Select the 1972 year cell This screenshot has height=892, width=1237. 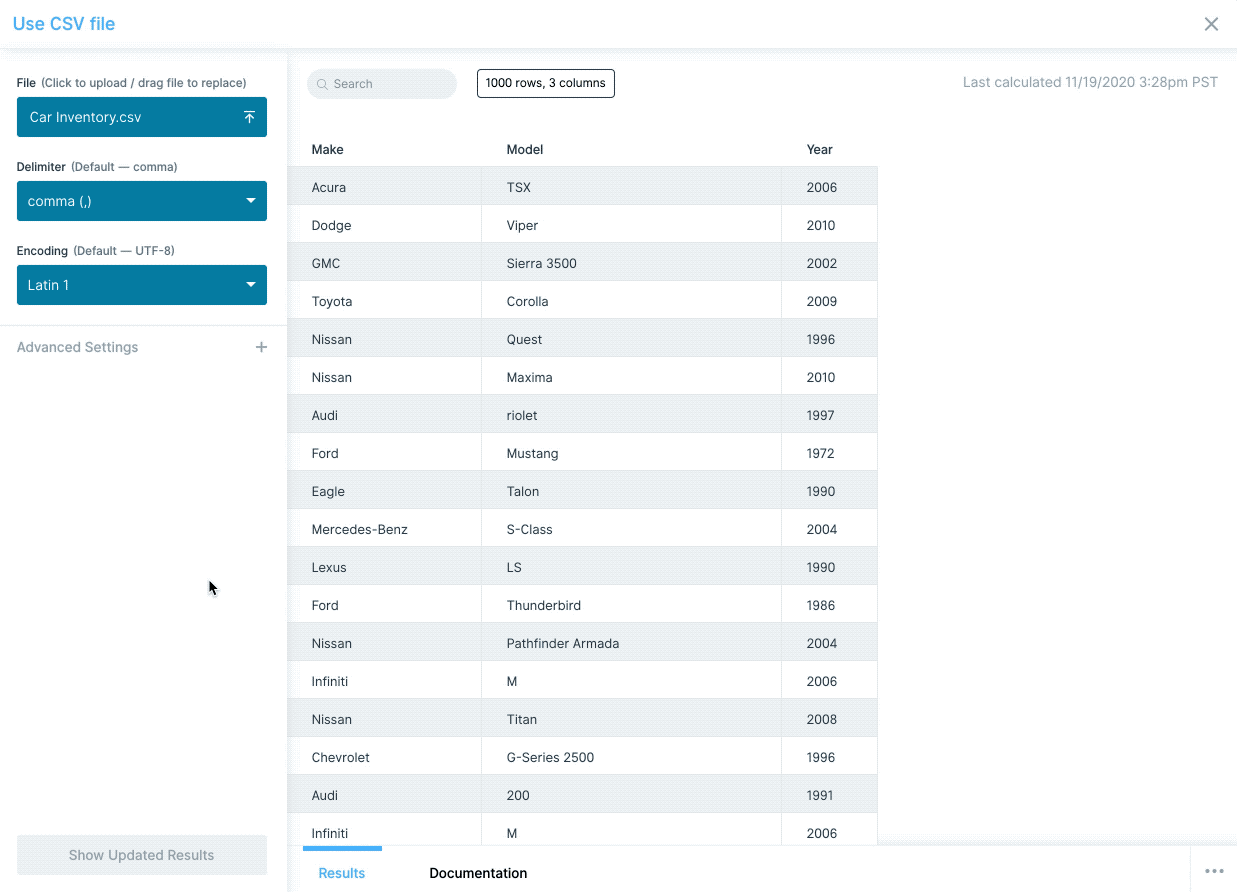pos(830,453)
